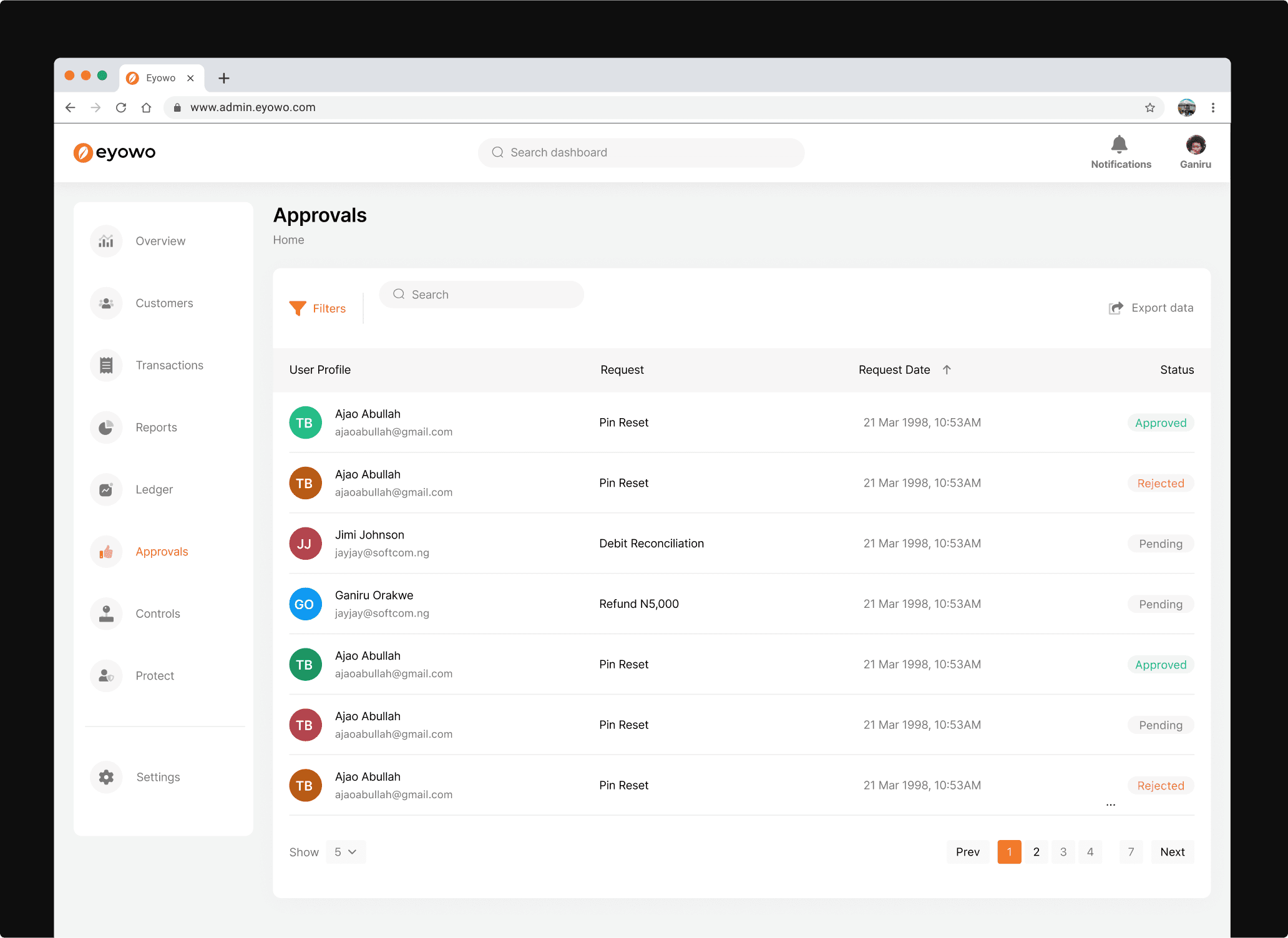The image size is (1288, 938).
Task: Click Export data button
Action: (1151, 308)
